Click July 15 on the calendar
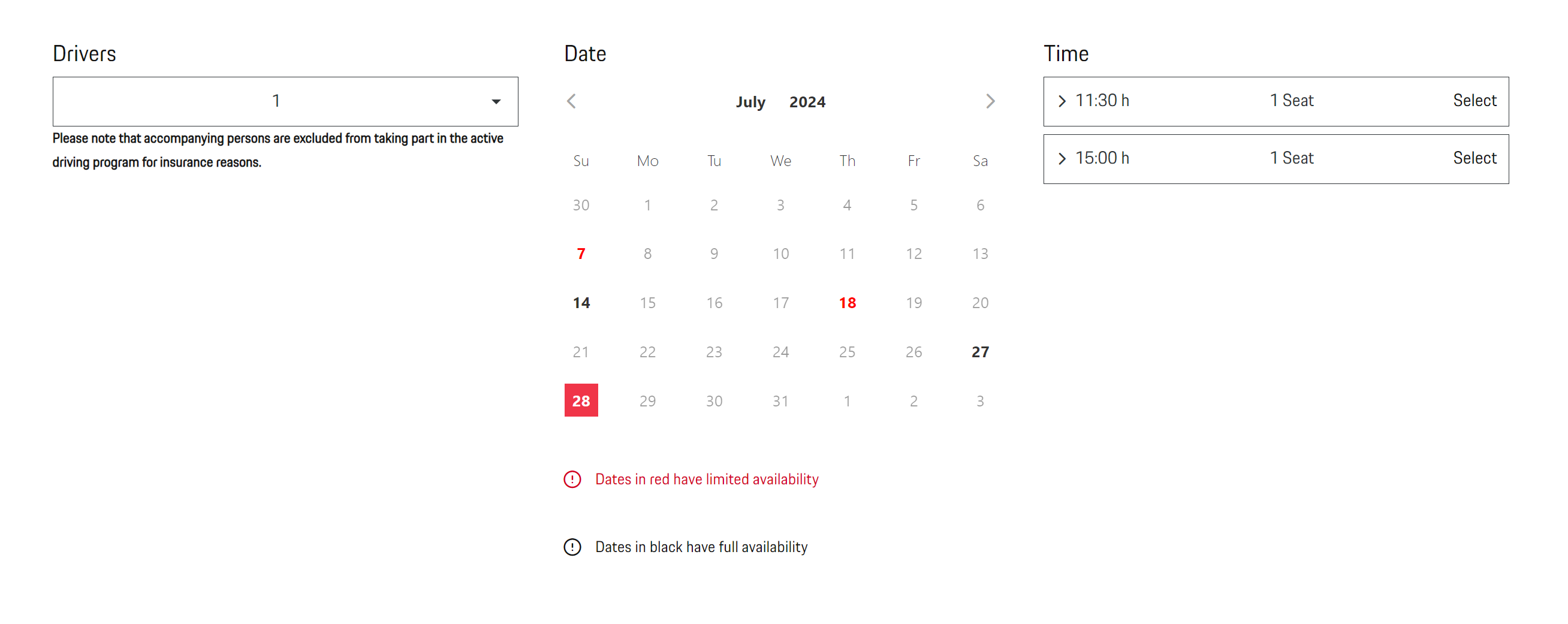Image resolution: width=1568 pixels, height=624 pixels. coord(647,303)
